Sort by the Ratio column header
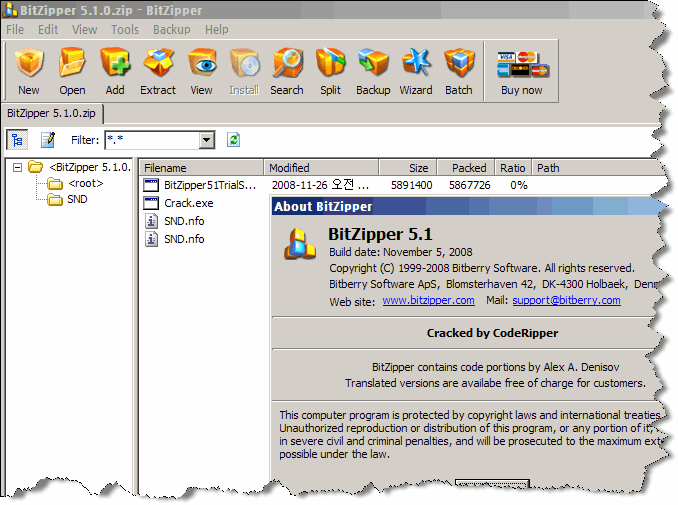678x505 pixels. click(x=513, y=168)
